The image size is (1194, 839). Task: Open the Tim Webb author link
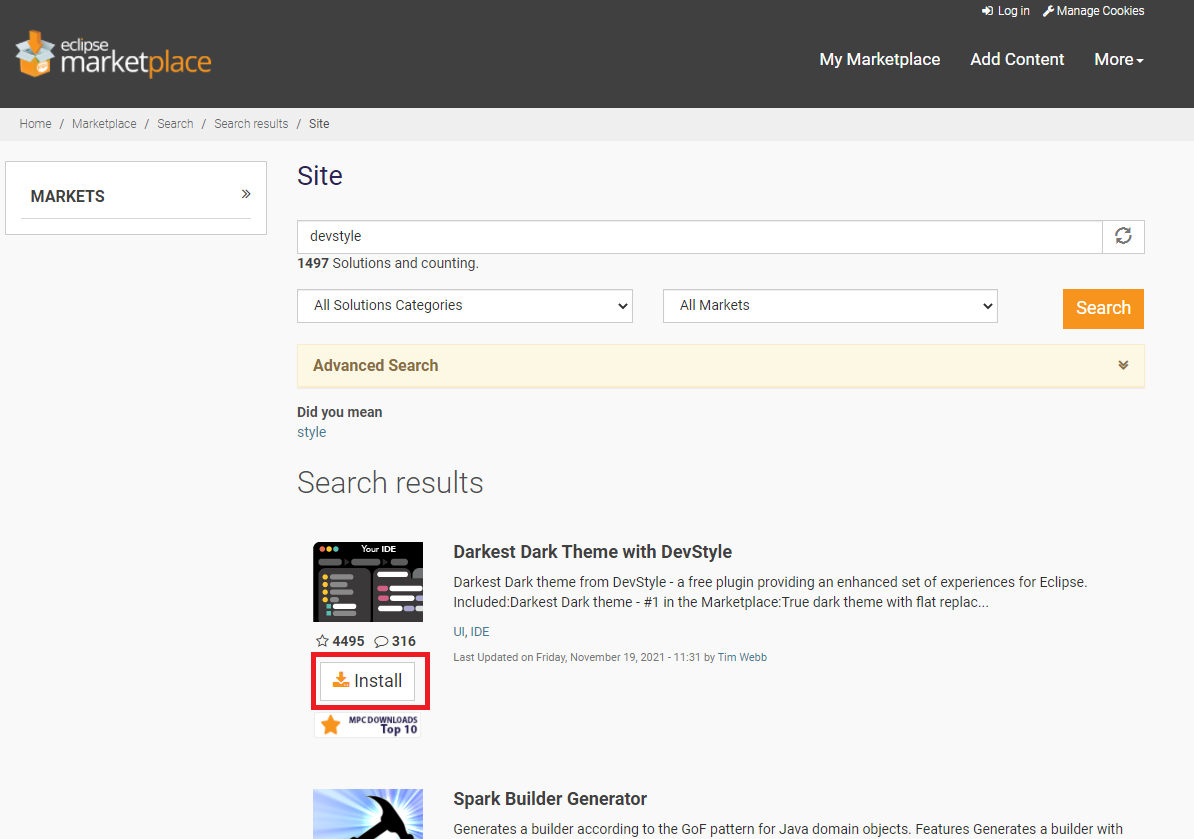tap(742, 657)
